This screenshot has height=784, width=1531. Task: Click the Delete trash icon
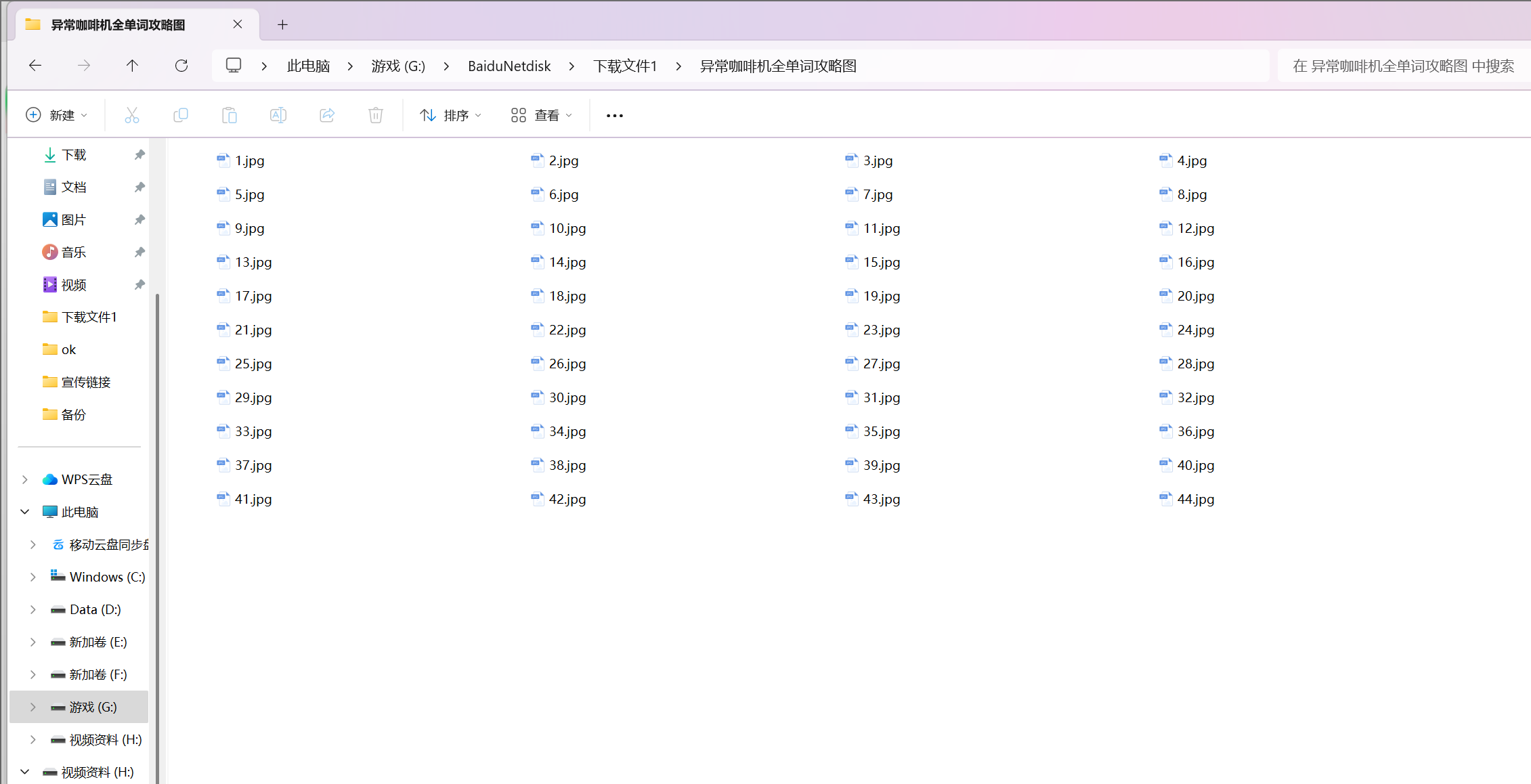pyautogui.click(x=376, y=115)
